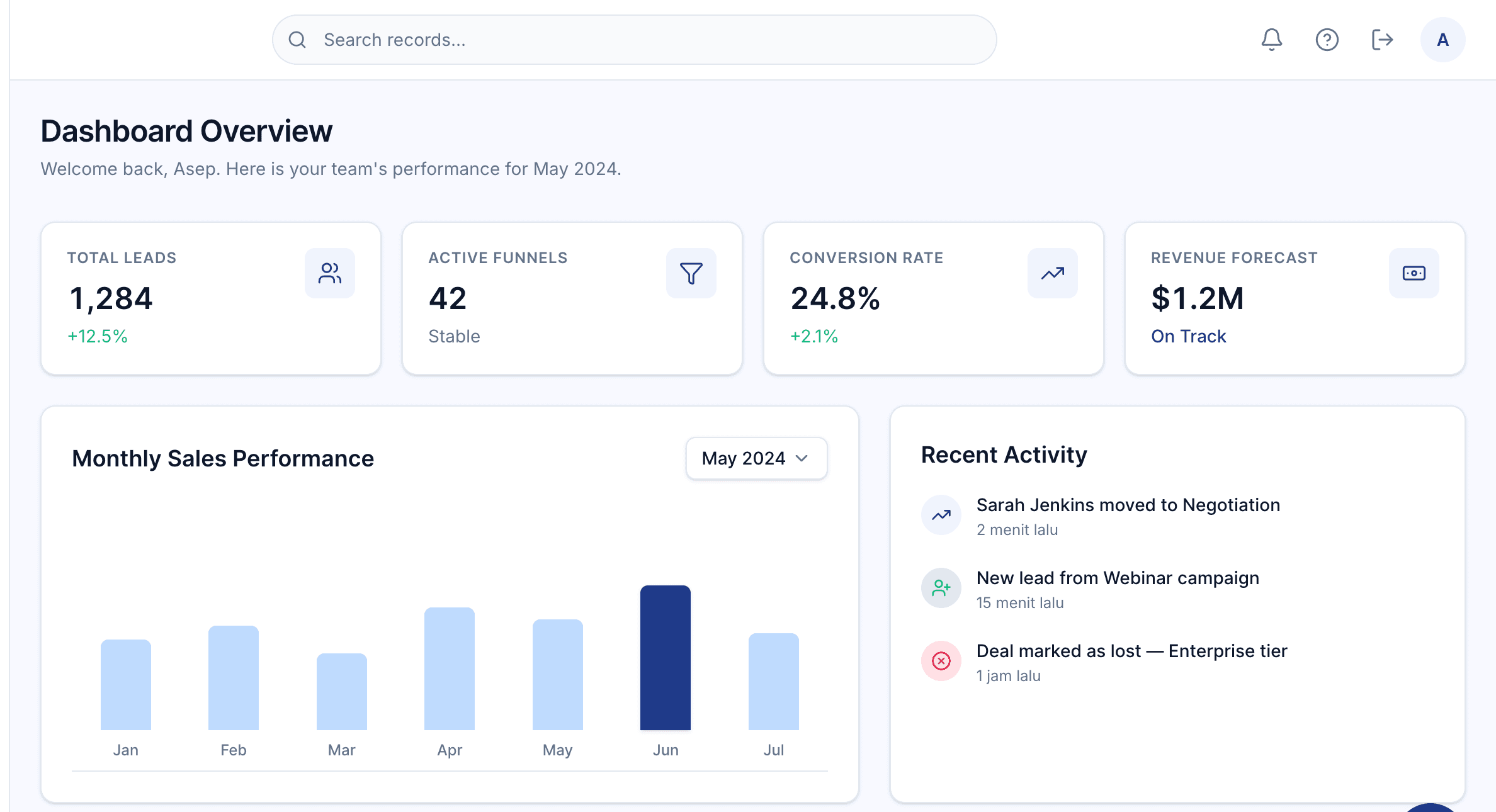Screen dimensions: 1496x812
Task: Click the Active Funnels filter icon
Action: pyautogui.click(x=691, y=273)
